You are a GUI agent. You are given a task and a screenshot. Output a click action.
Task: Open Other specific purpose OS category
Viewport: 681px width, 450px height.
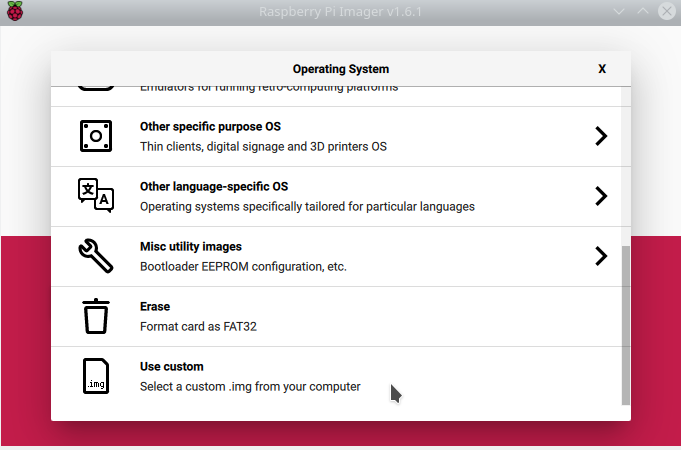[336, 137]
